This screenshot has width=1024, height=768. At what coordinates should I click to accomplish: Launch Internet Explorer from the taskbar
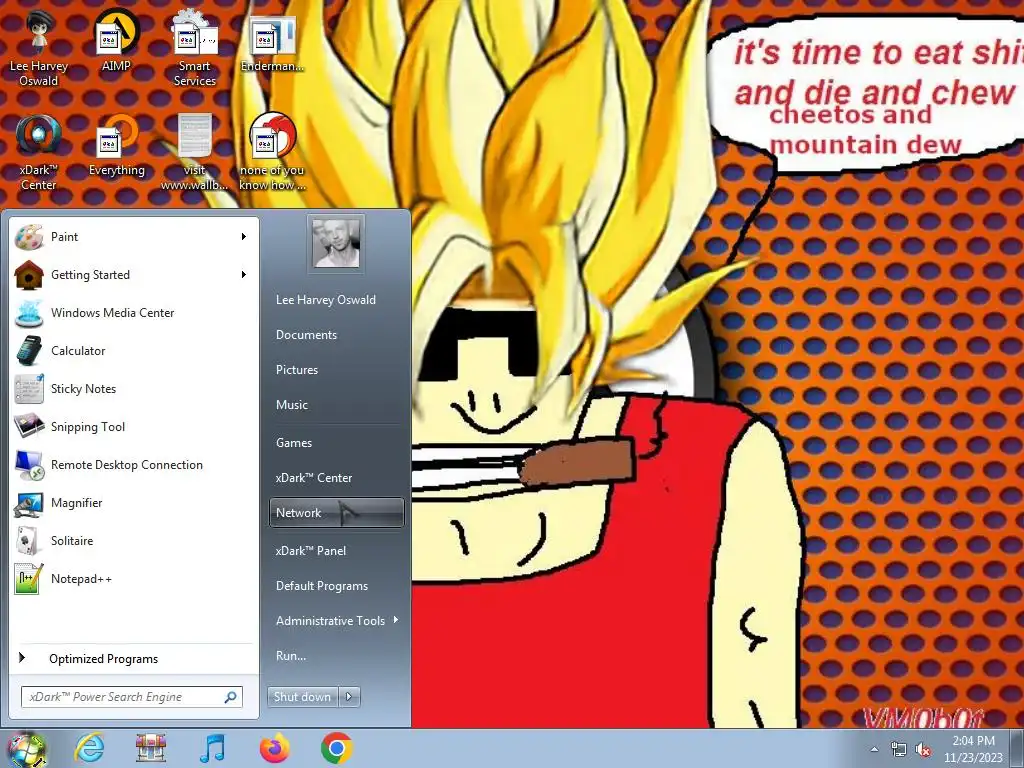click(x=89, y=748)
